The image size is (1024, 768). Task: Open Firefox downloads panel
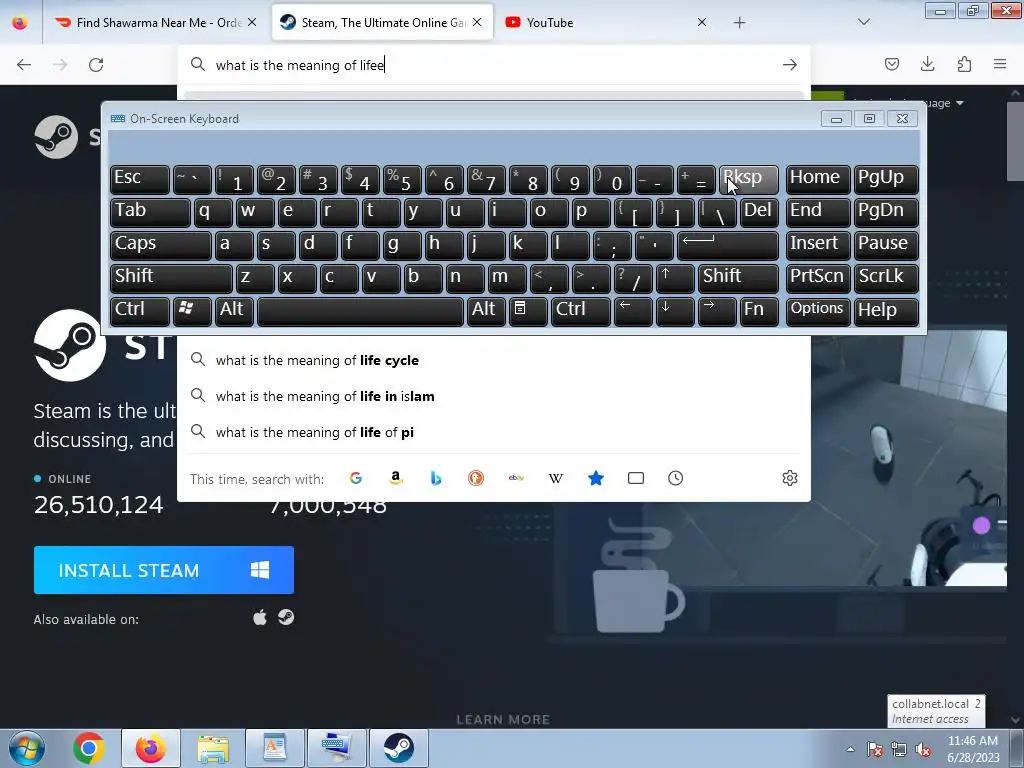pyautogui.click(x=927, y=64)
